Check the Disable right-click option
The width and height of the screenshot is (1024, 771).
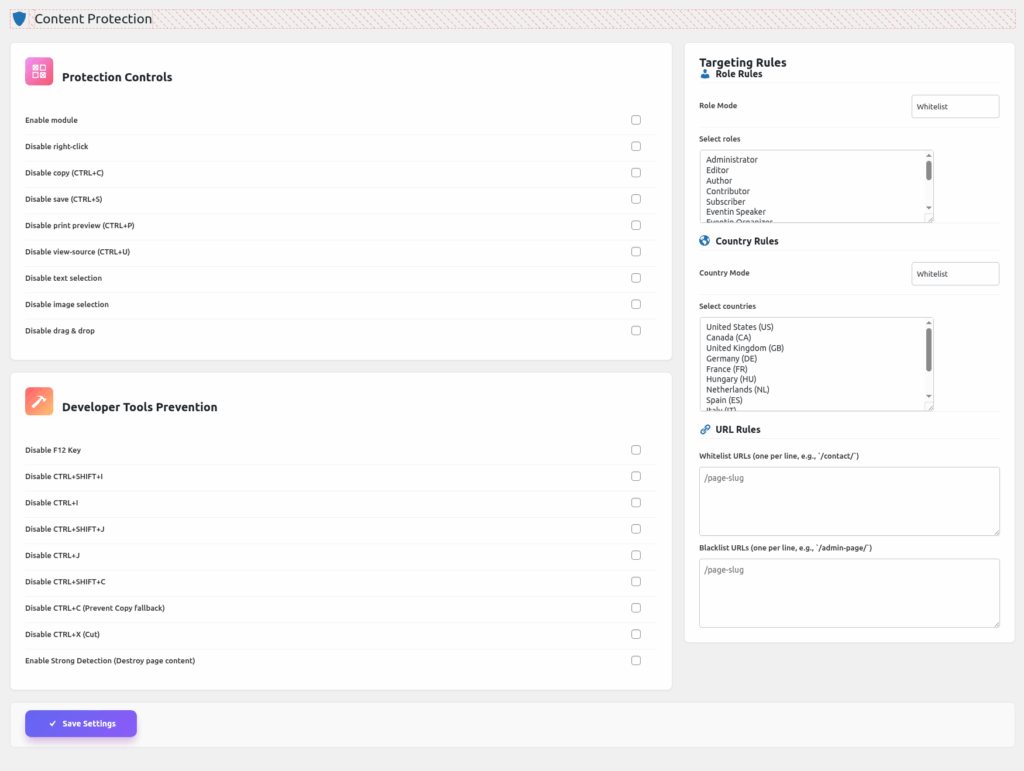pyautogui.click(x=636, y=146)
